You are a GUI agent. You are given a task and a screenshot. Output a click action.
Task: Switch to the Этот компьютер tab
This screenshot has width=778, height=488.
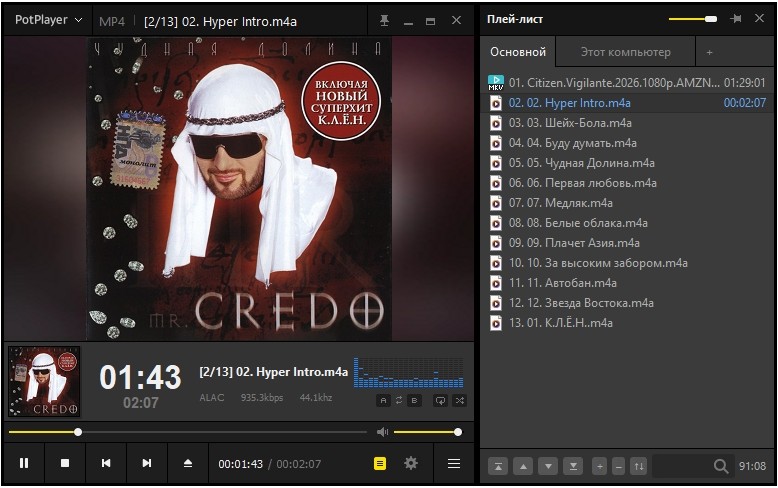coord(625,52)
